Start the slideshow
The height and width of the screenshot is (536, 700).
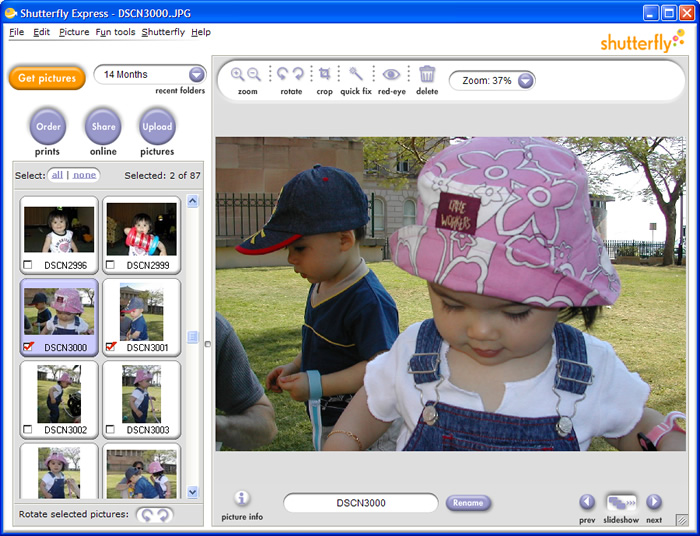[x=620, y=502]
